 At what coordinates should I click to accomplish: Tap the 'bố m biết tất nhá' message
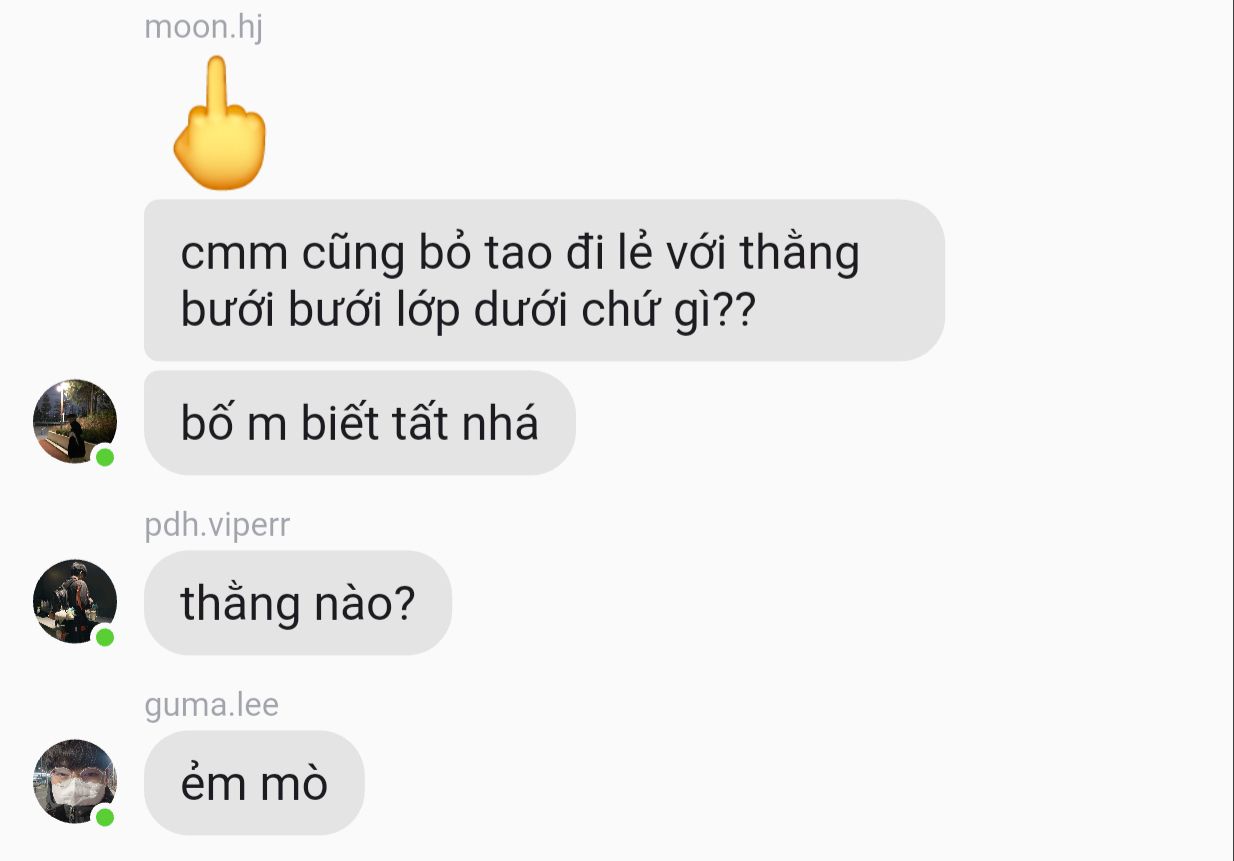360,423
